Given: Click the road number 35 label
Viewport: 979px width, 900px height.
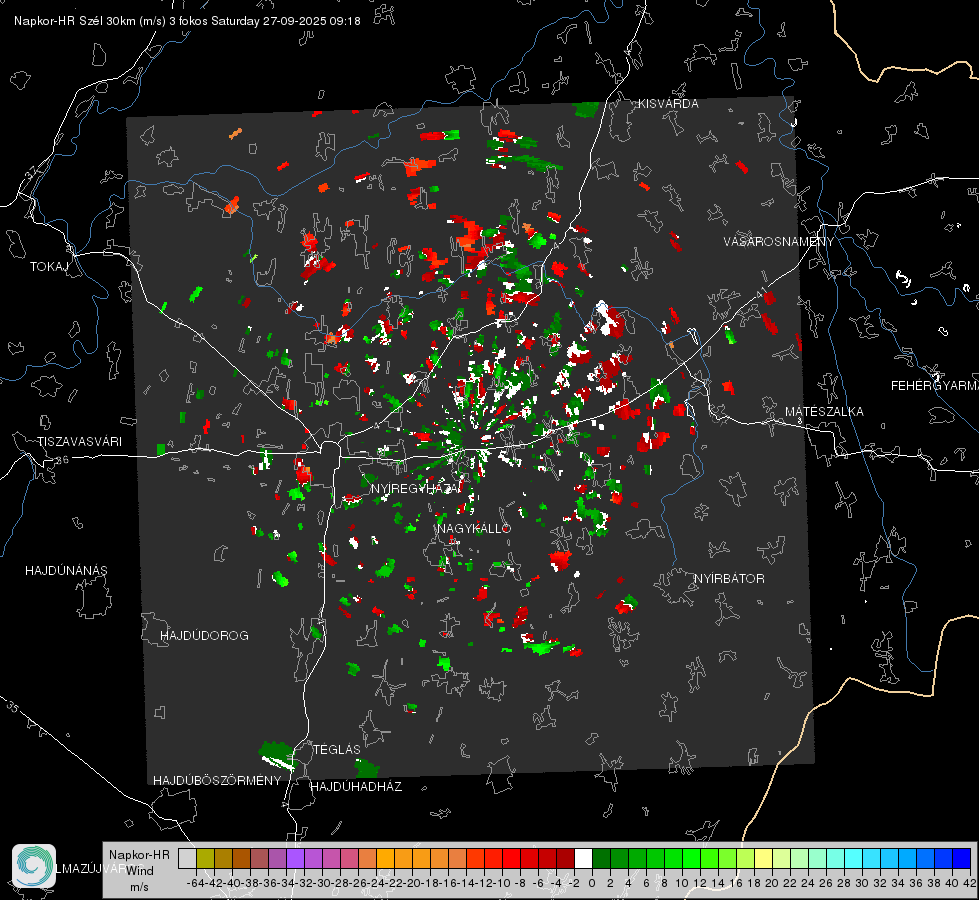Looking at the screenshot, I should [12, 706].
